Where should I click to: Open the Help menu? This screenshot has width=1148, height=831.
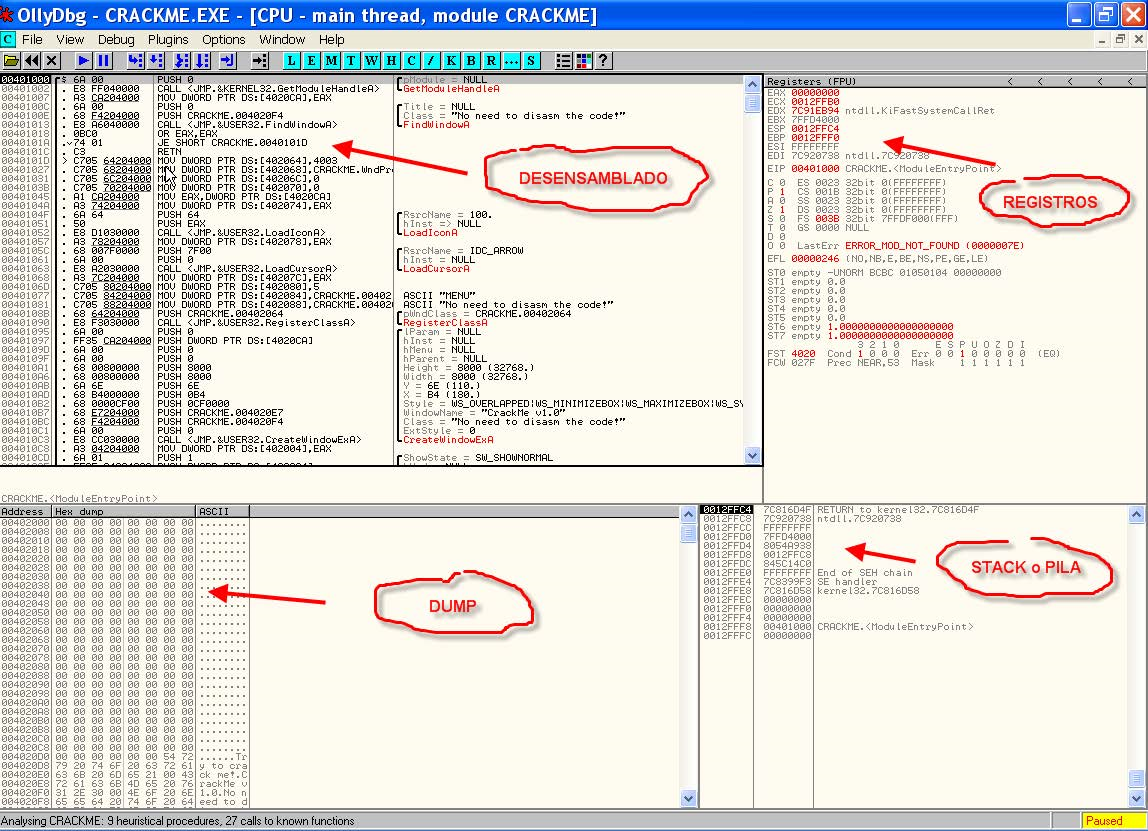point(331,40)
